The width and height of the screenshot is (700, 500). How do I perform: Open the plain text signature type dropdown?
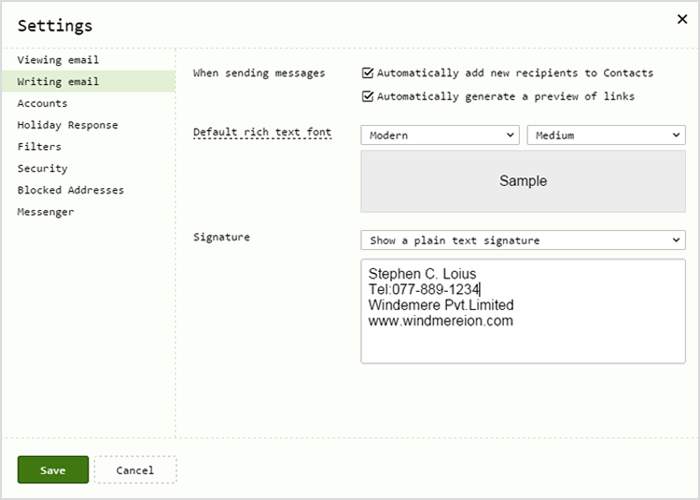[x=523, y=240]
